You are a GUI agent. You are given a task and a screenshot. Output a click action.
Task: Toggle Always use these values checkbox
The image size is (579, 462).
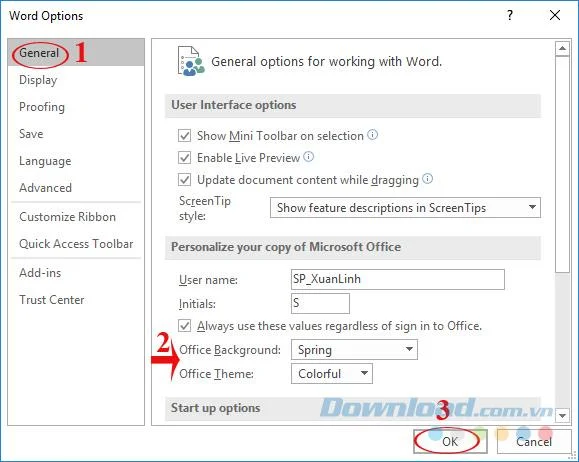click(184, 326)
